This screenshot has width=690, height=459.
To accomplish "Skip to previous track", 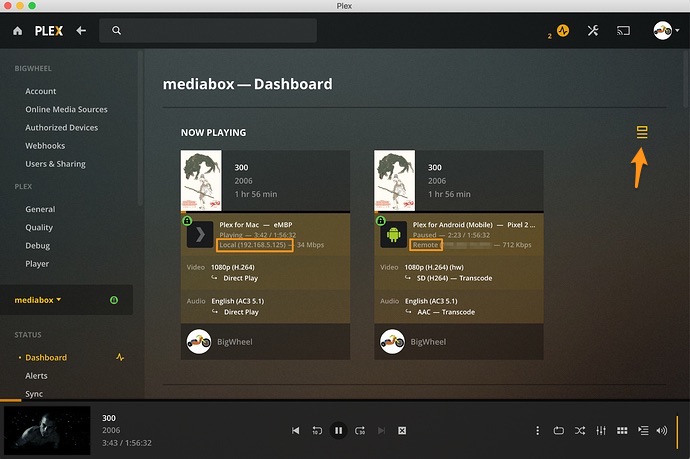I will tap(296, 430).
